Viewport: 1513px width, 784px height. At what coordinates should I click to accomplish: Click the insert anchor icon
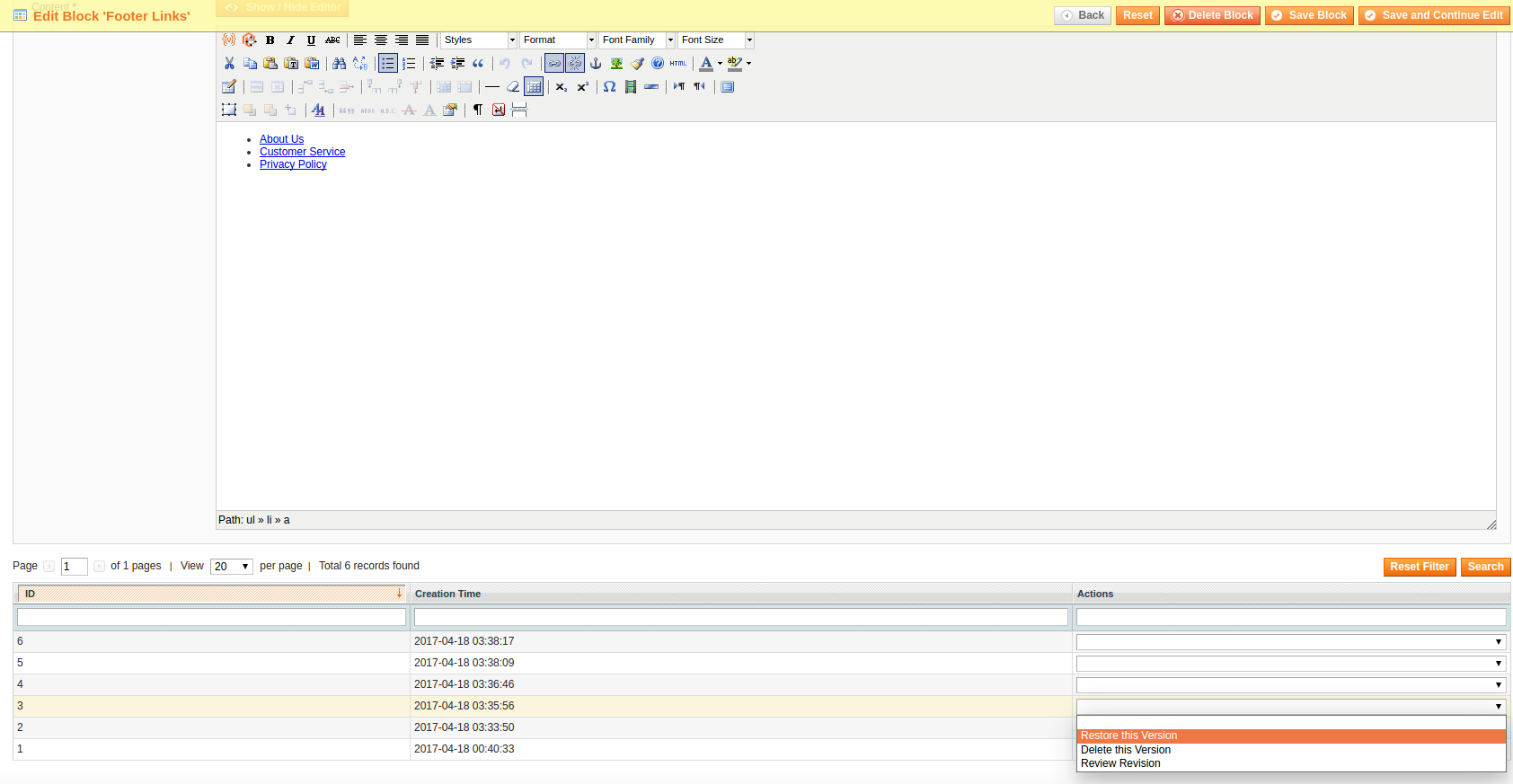(596, 63)
